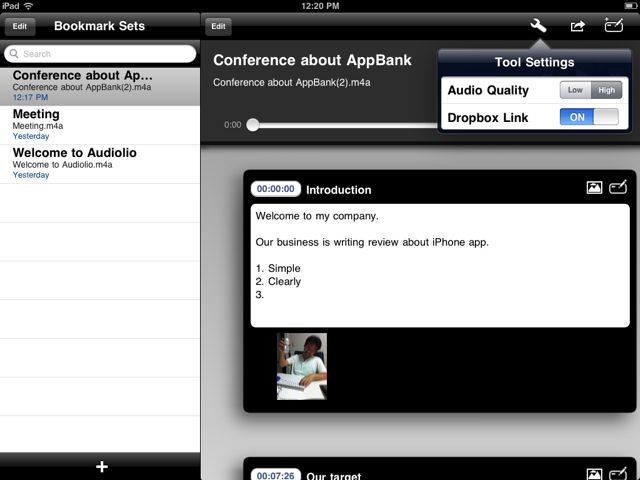Select the Conference about Ap... bookmark set
This screenshot has height=480, width=640.
coord(100,86)
